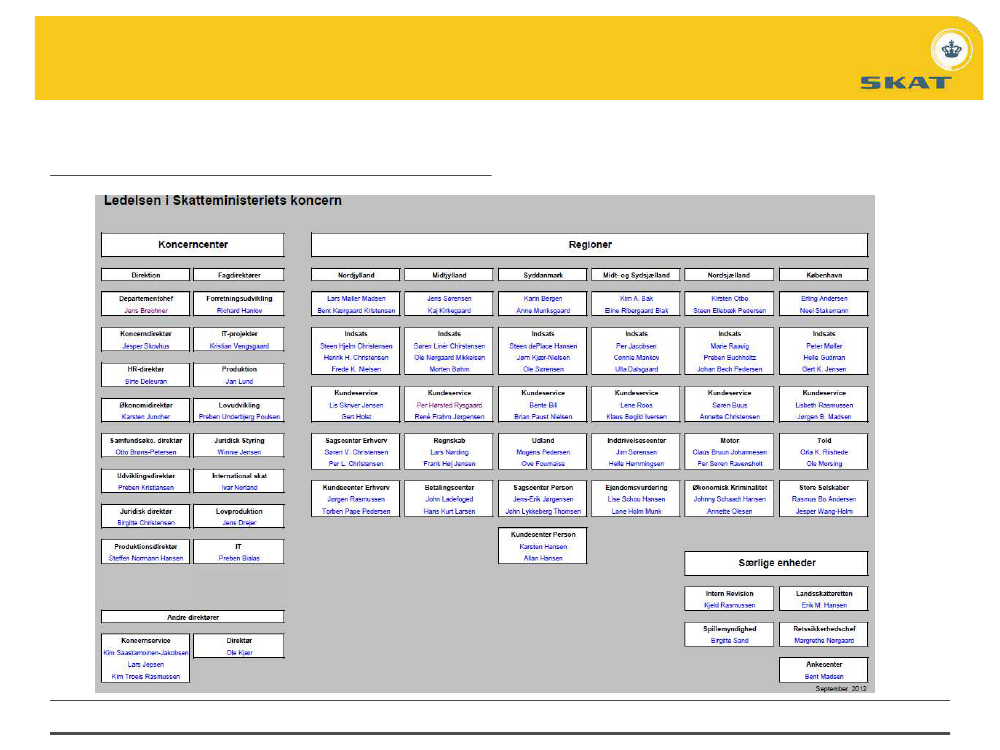Click the Ejendomsvurdering unit label
1000x750 pixels.
[636, 487]
